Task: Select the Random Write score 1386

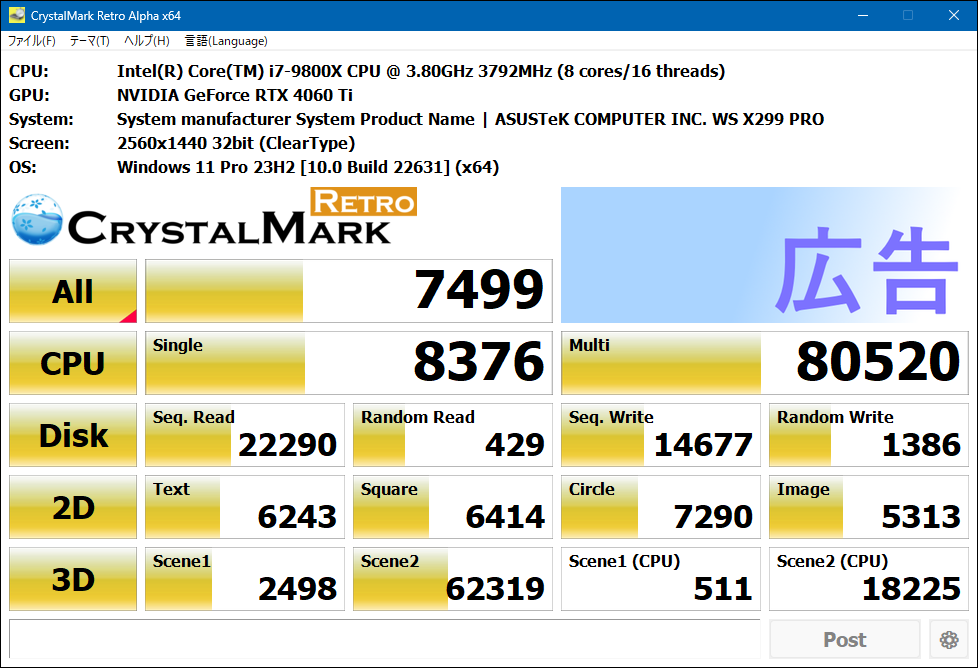Action: tap(869, 435)
